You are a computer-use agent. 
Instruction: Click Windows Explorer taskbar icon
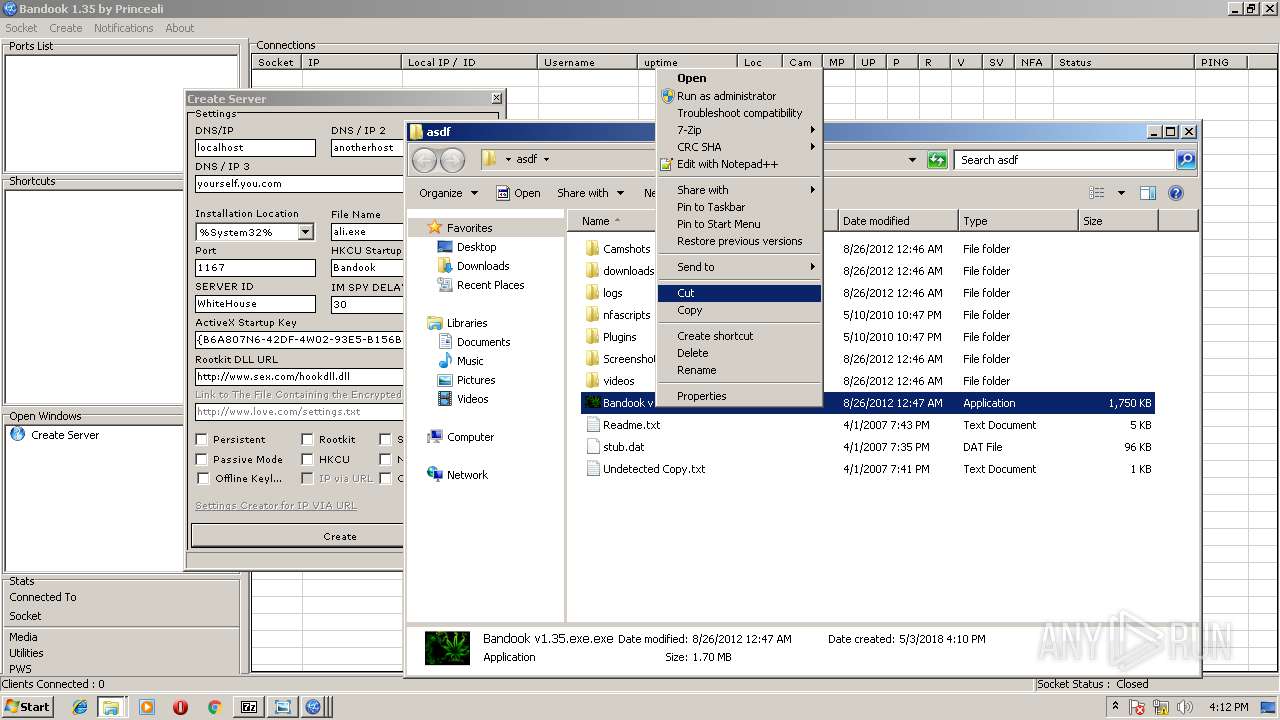click(x=111, y=707)
